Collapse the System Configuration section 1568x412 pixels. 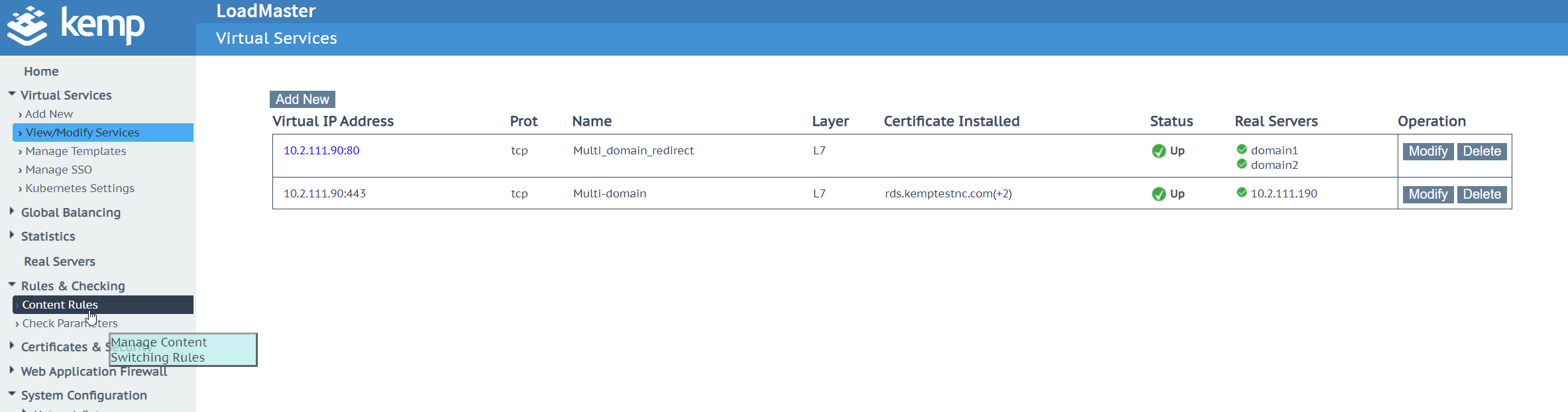click(12, 394)
